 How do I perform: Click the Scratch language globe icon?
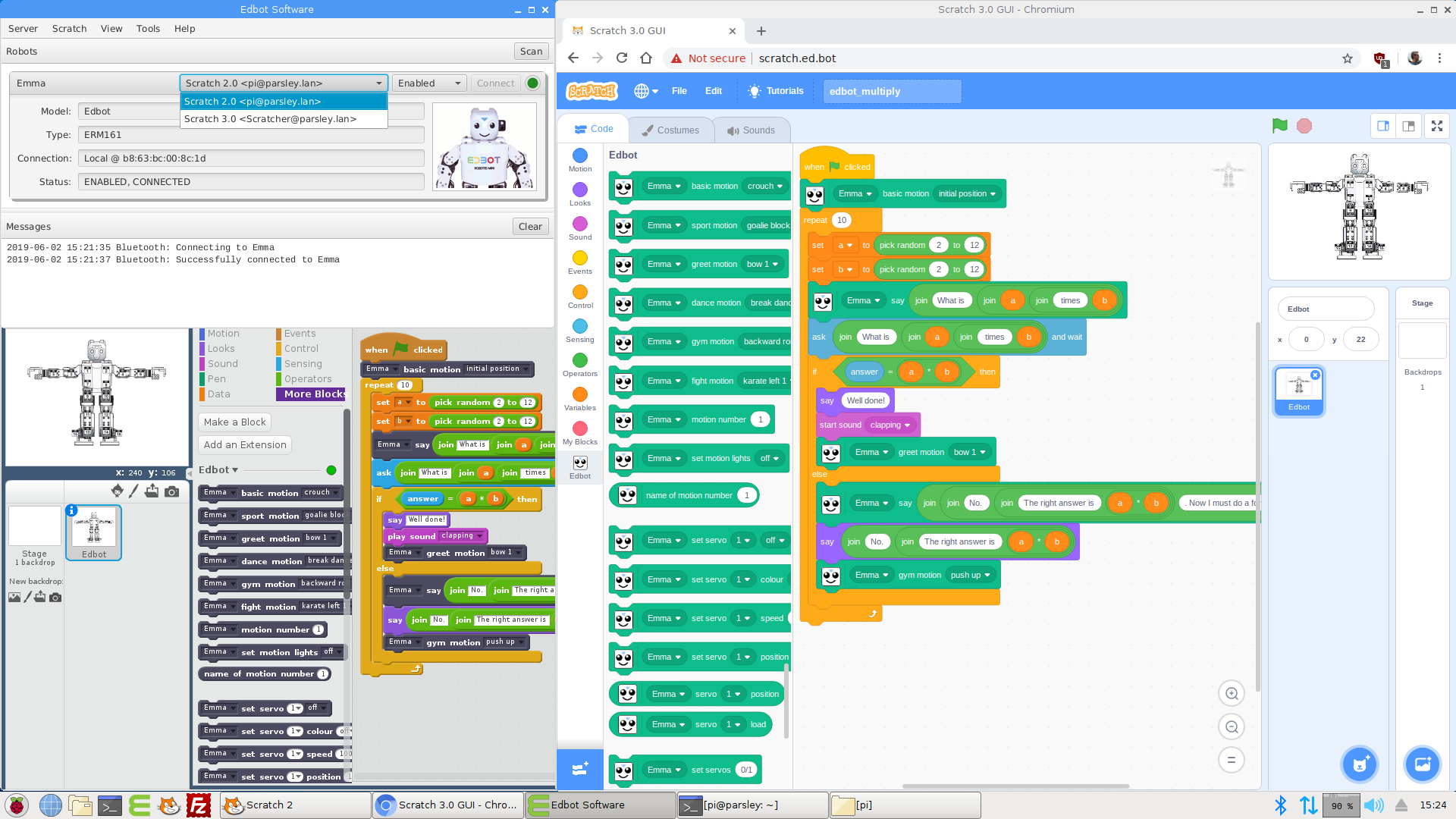point(645,91)
